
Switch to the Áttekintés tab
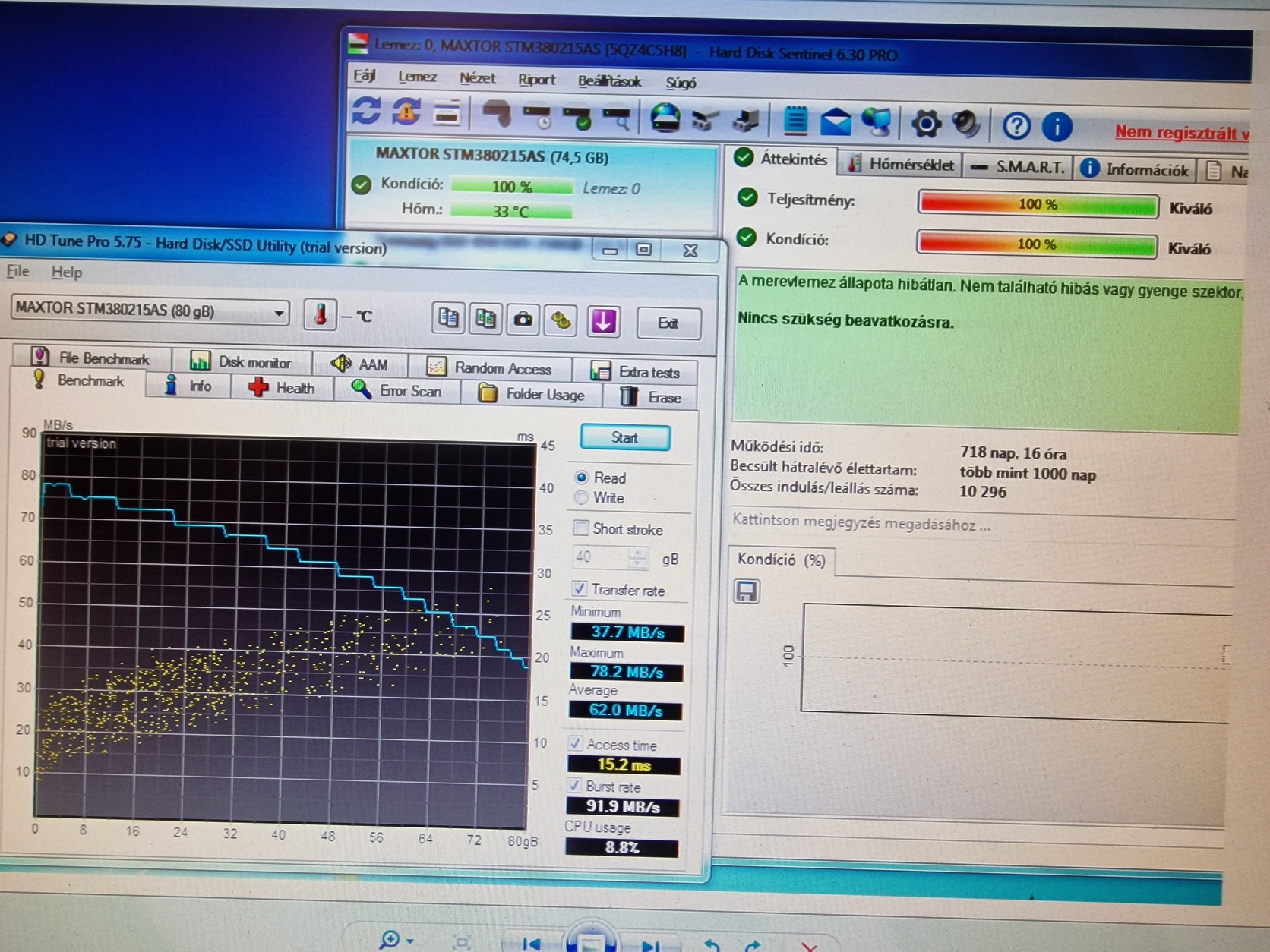(782, 159)
